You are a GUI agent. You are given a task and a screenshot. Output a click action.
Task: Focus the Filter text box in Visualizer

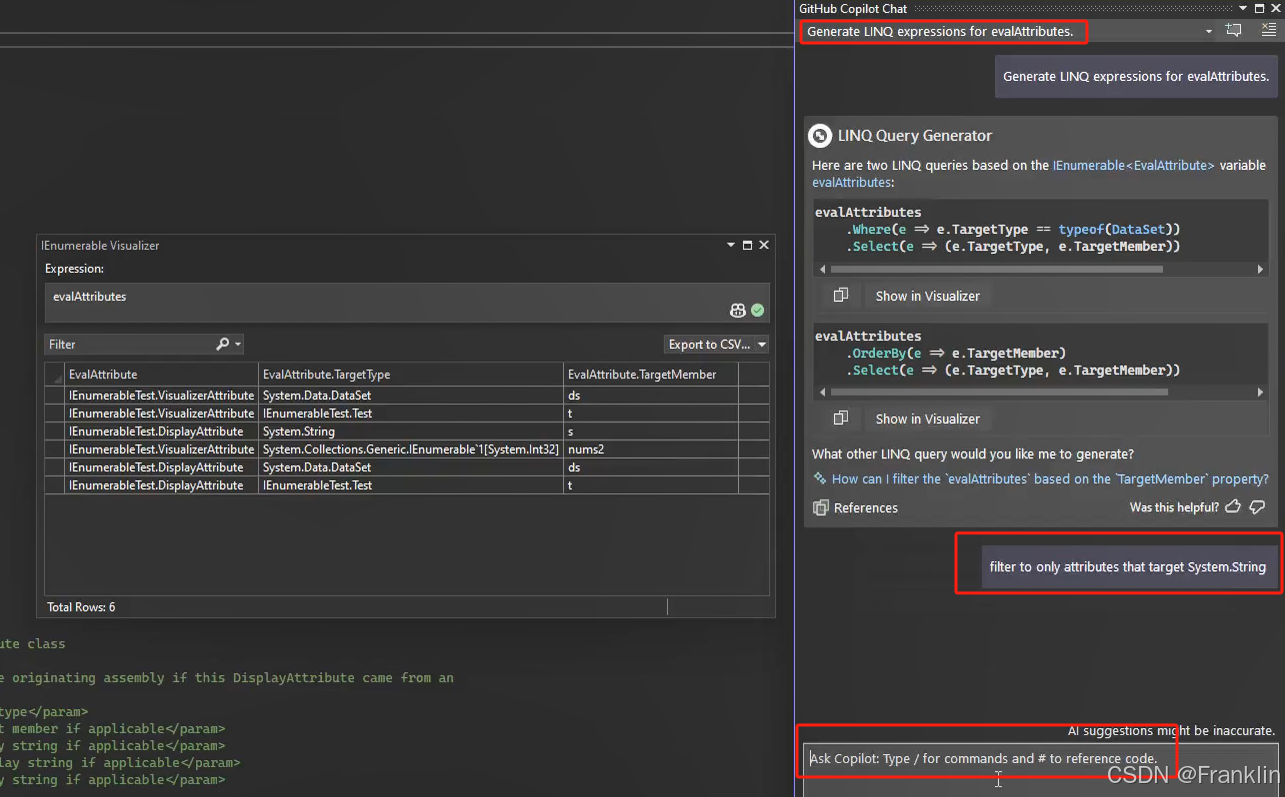click(128, 344)
